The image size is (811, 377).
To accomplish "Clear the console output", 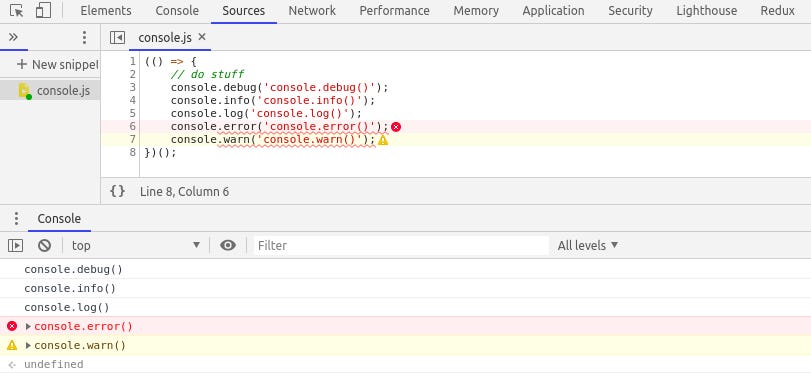I will tap(44, 246).
